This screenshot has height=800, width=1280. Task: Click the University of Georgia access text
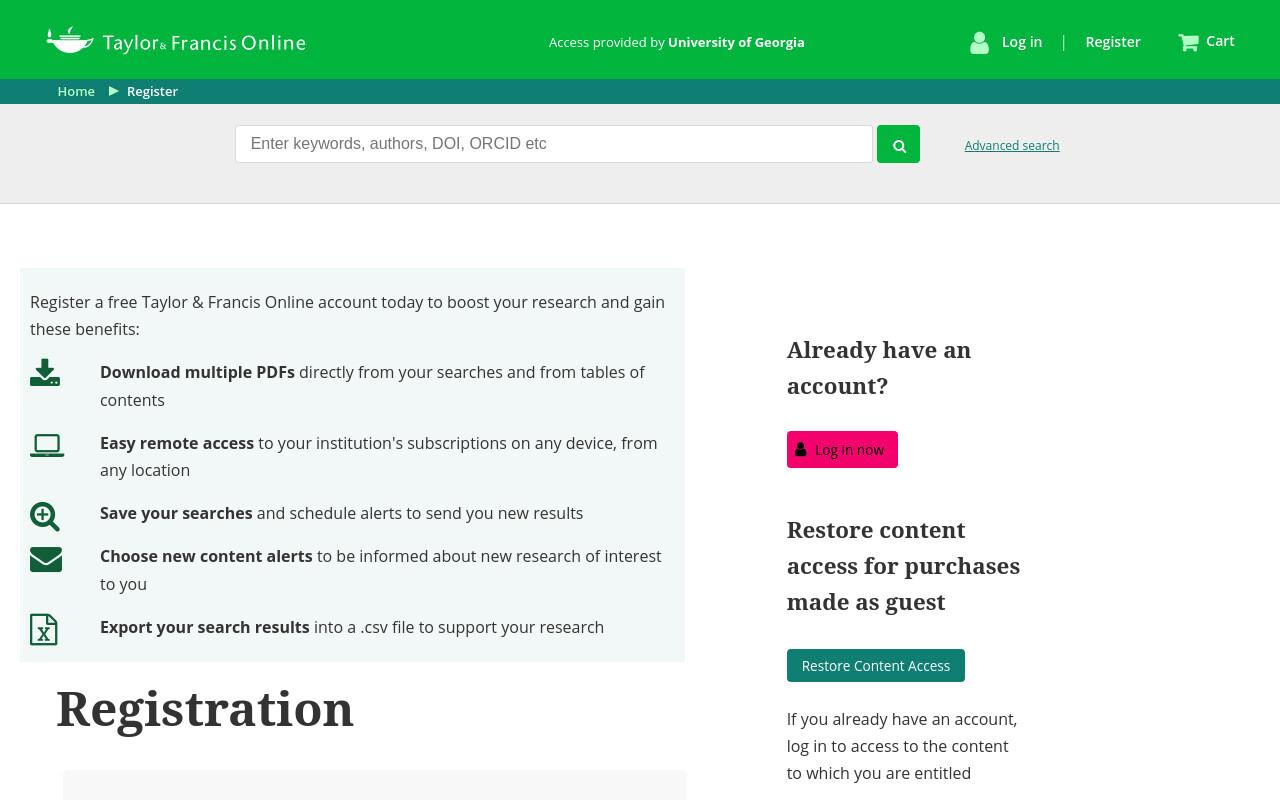736,42
